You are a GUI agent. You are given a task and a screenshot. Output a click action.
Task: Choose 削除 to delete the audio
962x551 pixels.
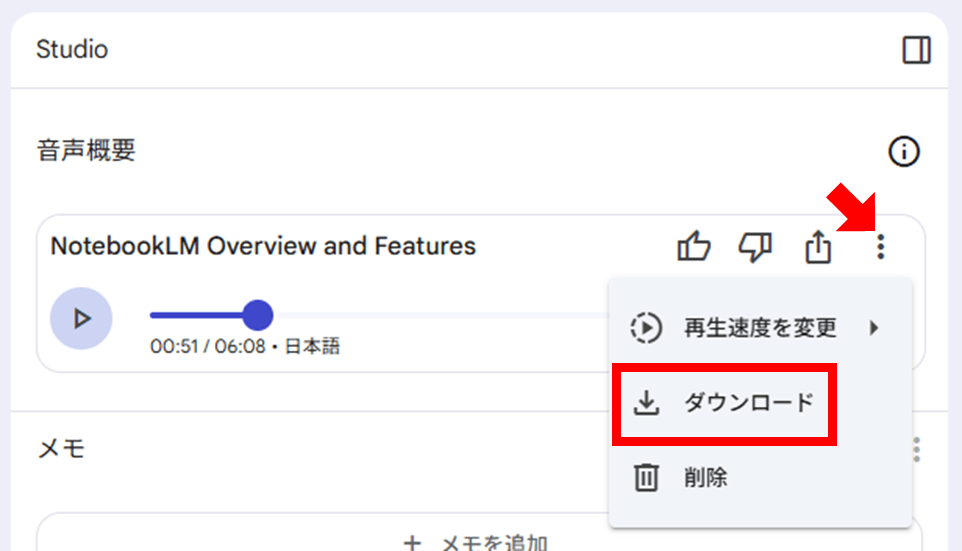(760, 477)
